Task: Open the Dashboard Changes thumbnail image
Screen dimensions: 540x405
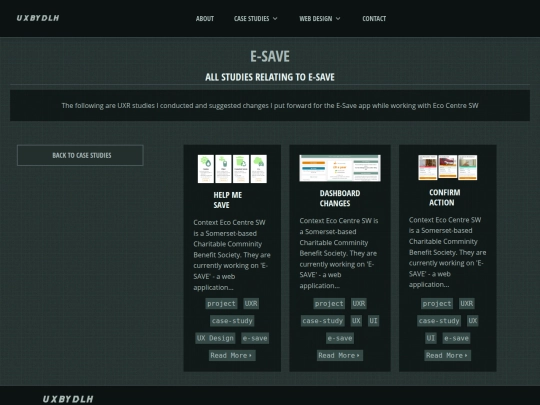Action: tap(340, 168)
